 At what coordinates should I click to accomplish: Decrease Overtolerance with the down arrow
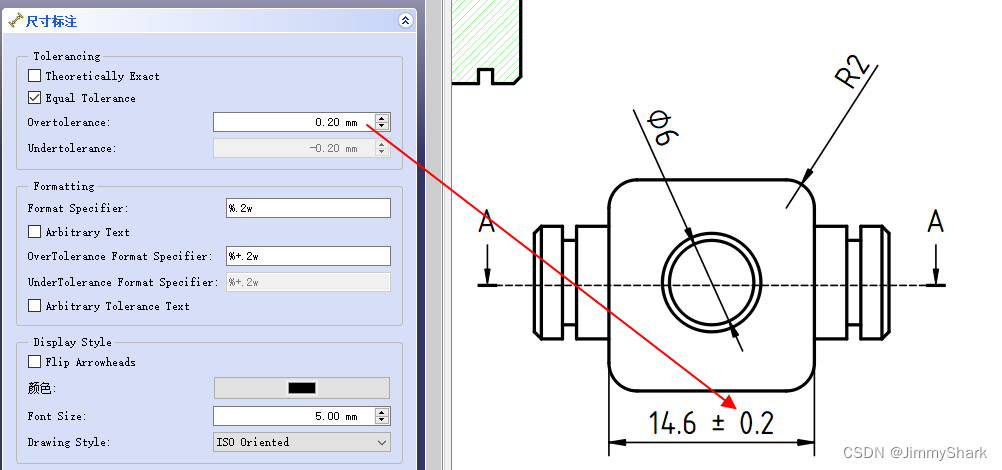pyautogui.click(x=382, y=126)
